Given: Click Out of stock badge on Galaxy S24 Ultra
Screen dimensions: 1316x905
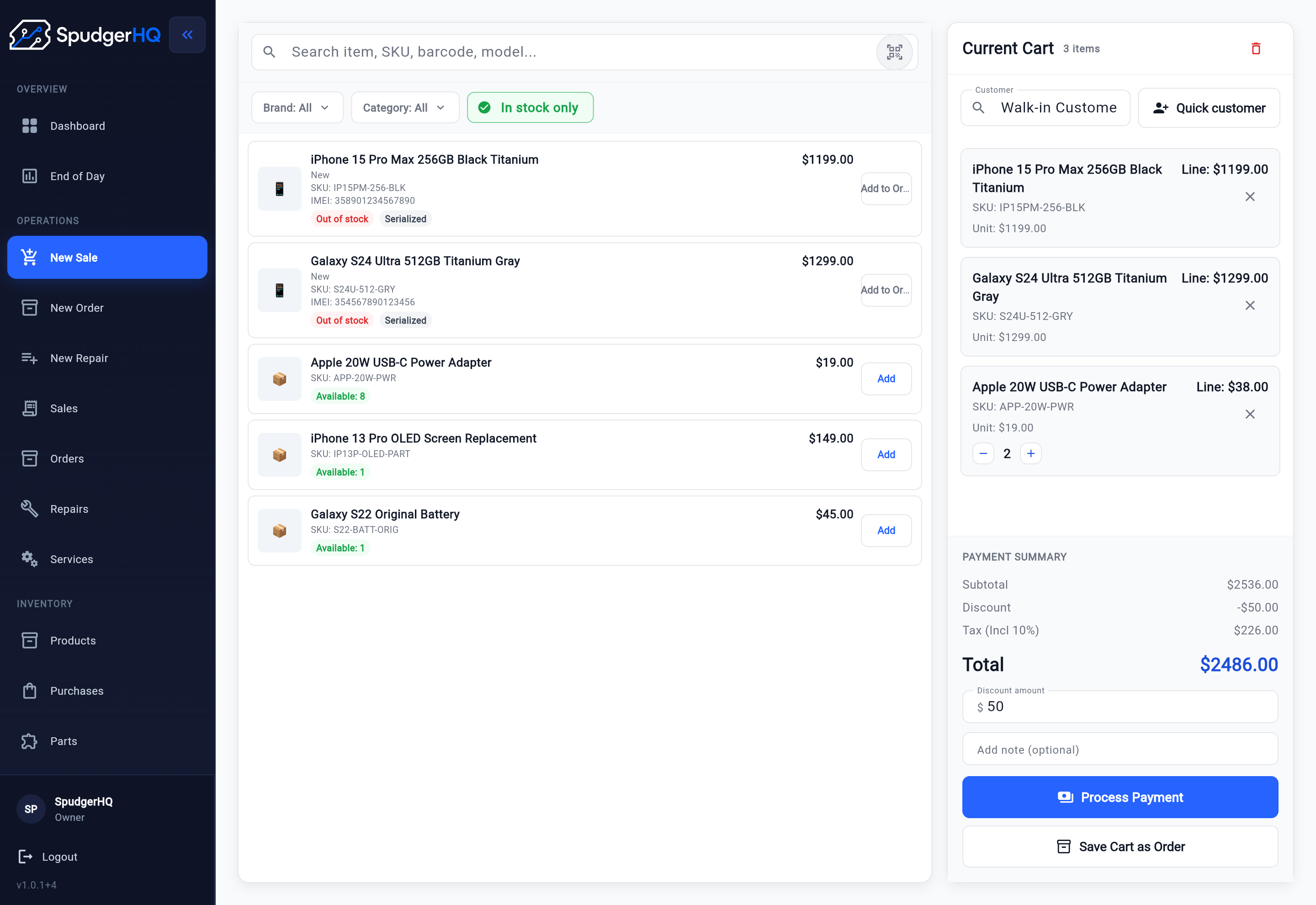Looking at the screenshot, I should [342, 320].
